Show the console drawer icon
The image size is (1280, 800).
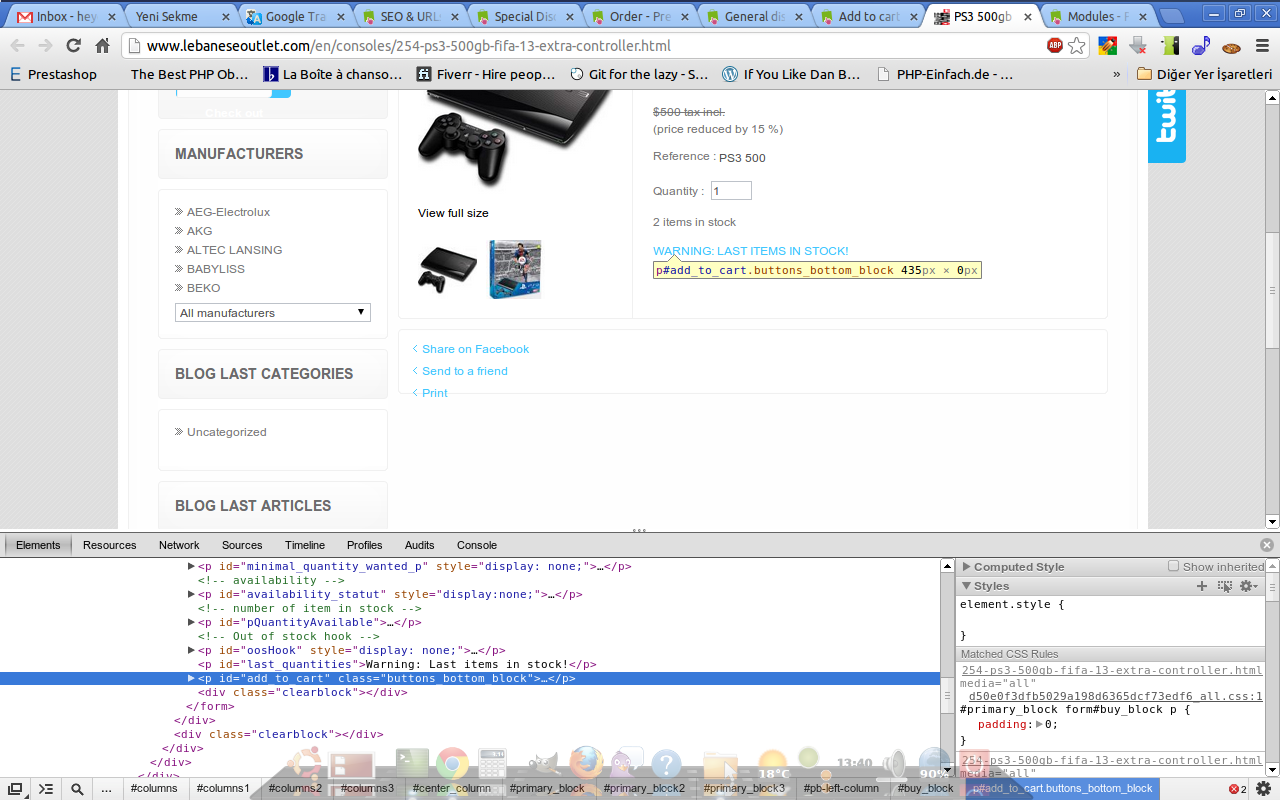[x=45, y=789]
